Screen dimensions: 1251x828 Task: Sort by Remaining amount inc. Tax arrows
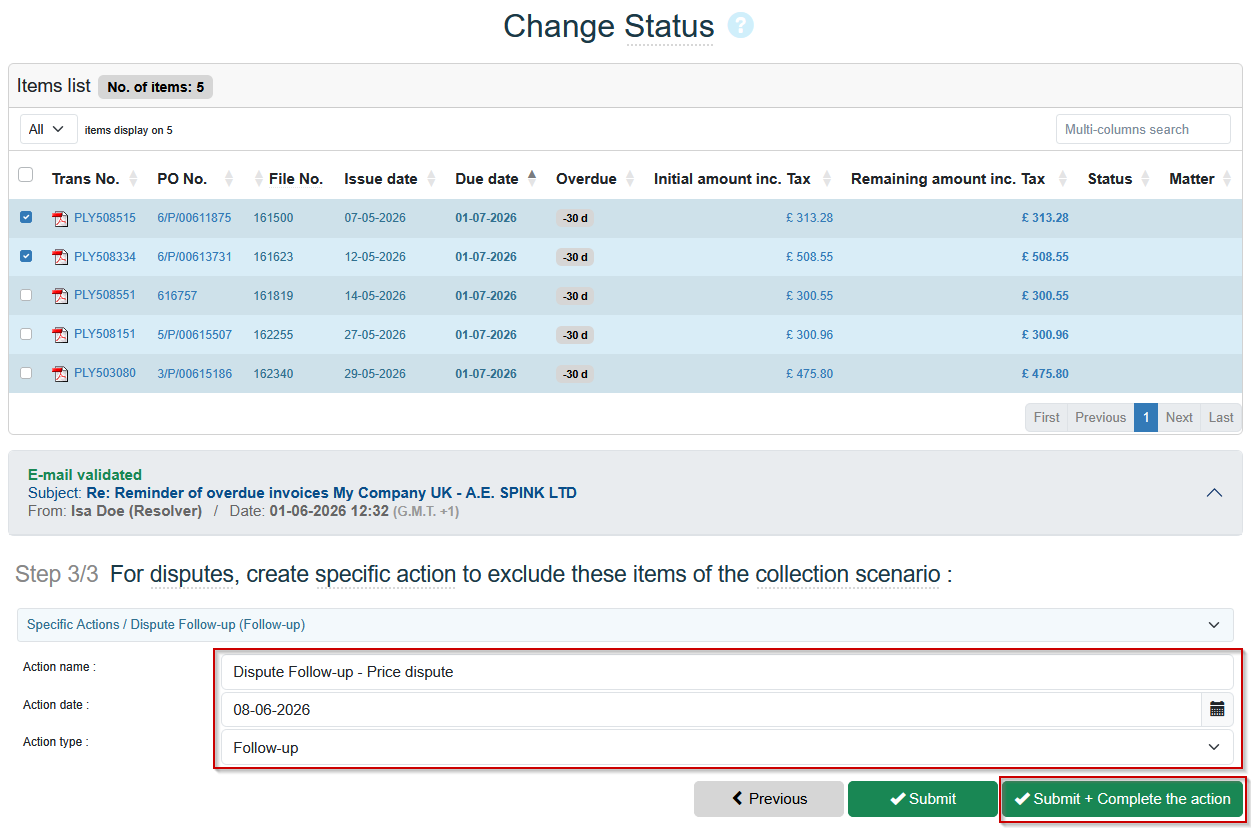(x=1061, y=179)
